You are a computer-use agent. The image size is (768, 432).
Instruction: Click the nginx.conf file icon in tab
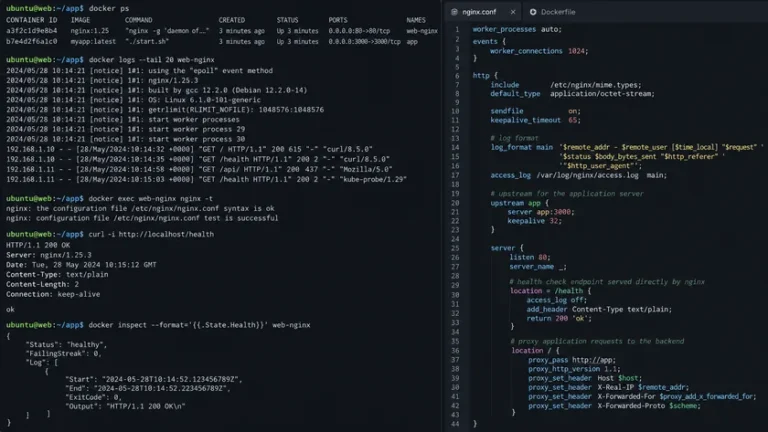point(455,12)
